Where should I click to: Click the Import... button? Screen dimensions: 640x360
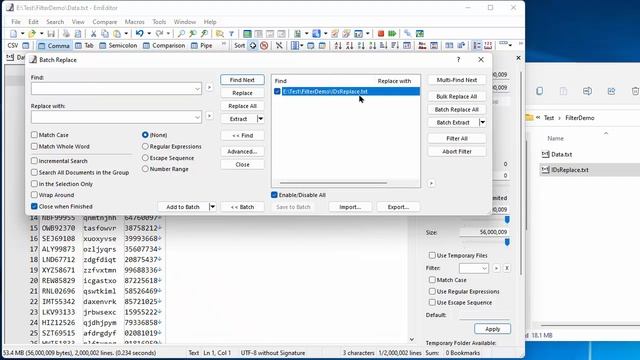point(350,207)
